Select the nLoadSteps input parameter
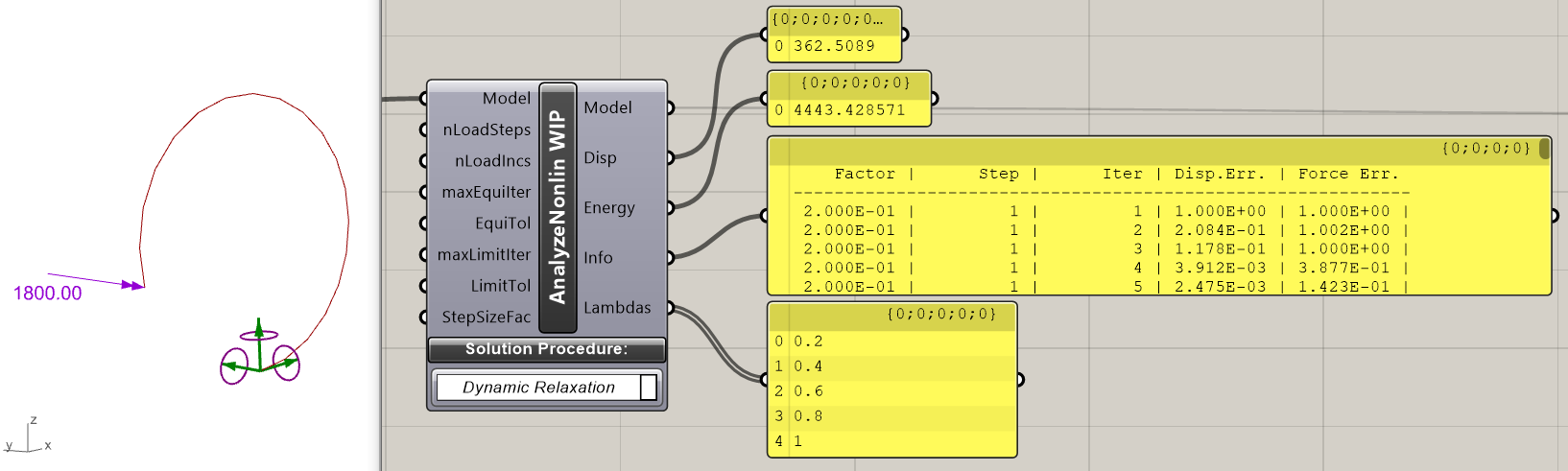 tap(487, 130)
